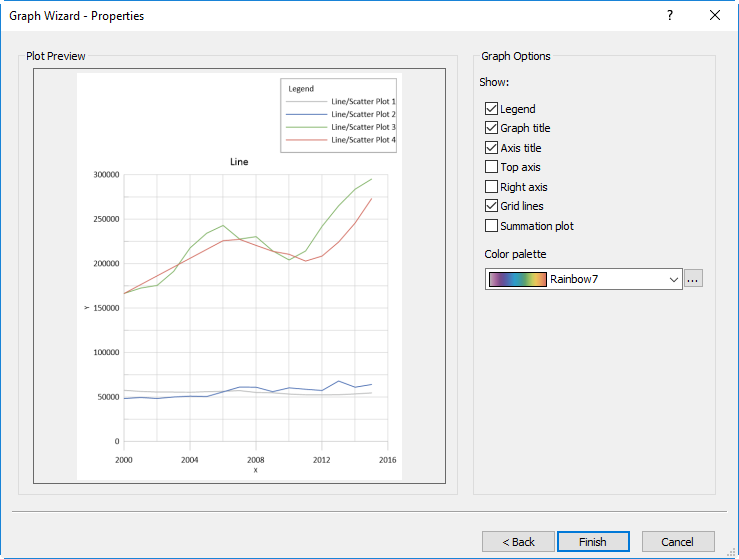Image resolution: width=739 pixels, height=559 pixels.
Task: Toggle the Grid lines checkbox
Action: pos(491,206)
